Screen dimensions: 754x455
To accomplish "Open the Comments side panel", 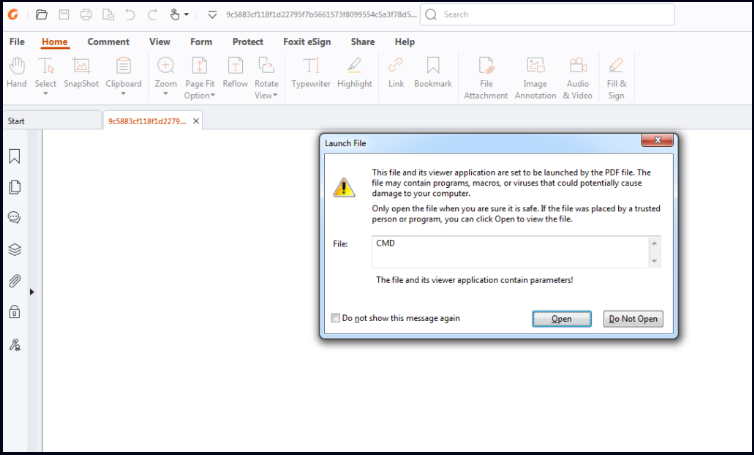I will (14, 218).
